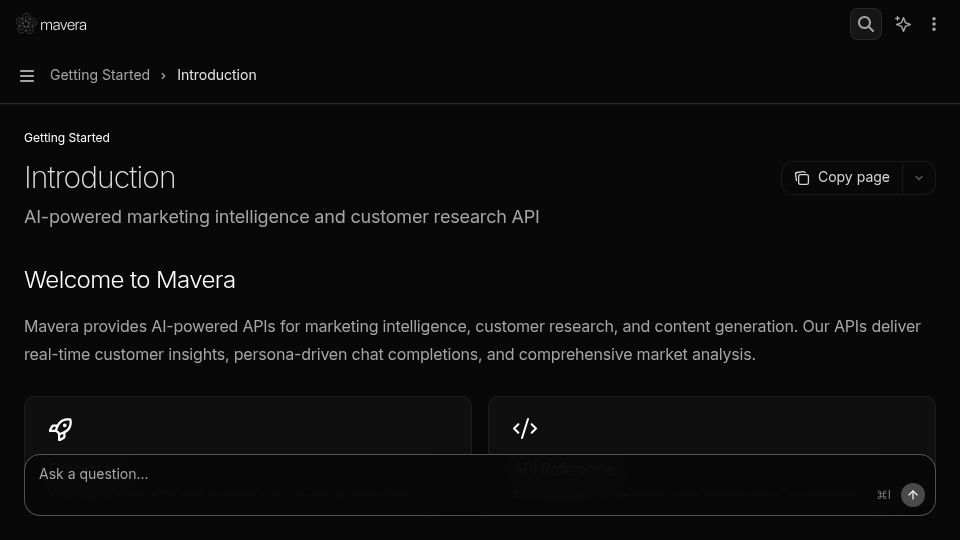Click the Introduction page heading
The image size is (960, 540).
tap(100, 178)
